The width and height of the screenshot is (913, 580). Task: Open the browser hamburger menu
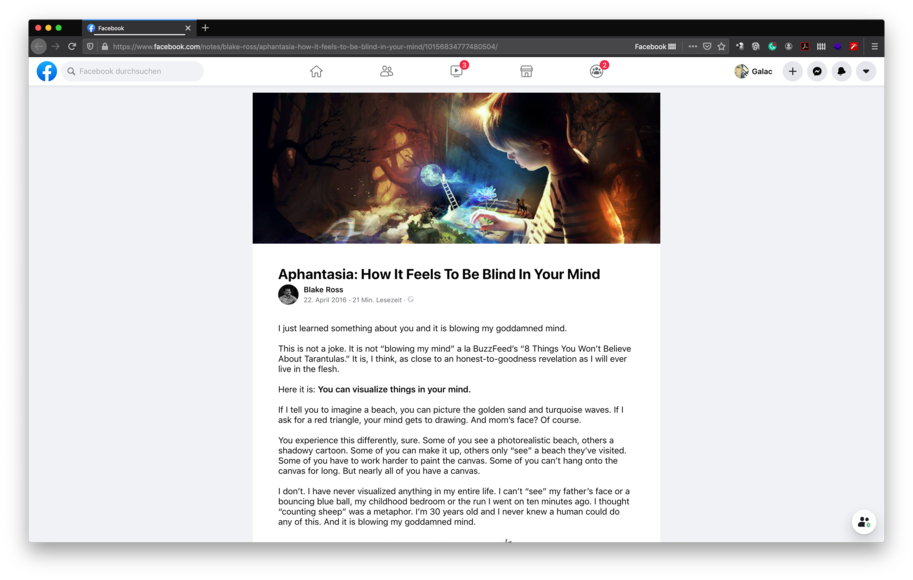coord(874,46)
